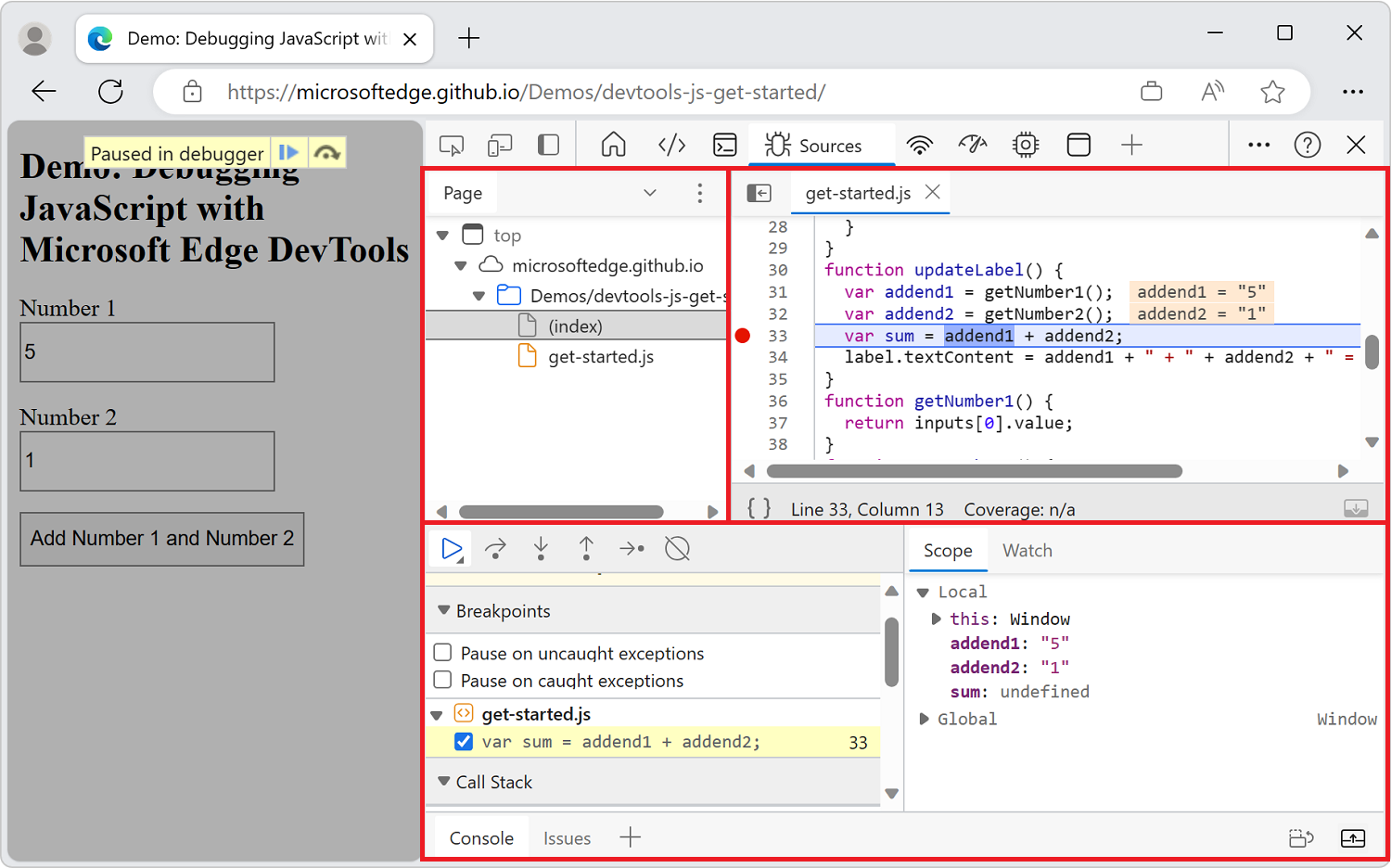Screen dimensions: 1391x868
Task: Toggle the device emulation icon
Action: click(x=500, y=145)
